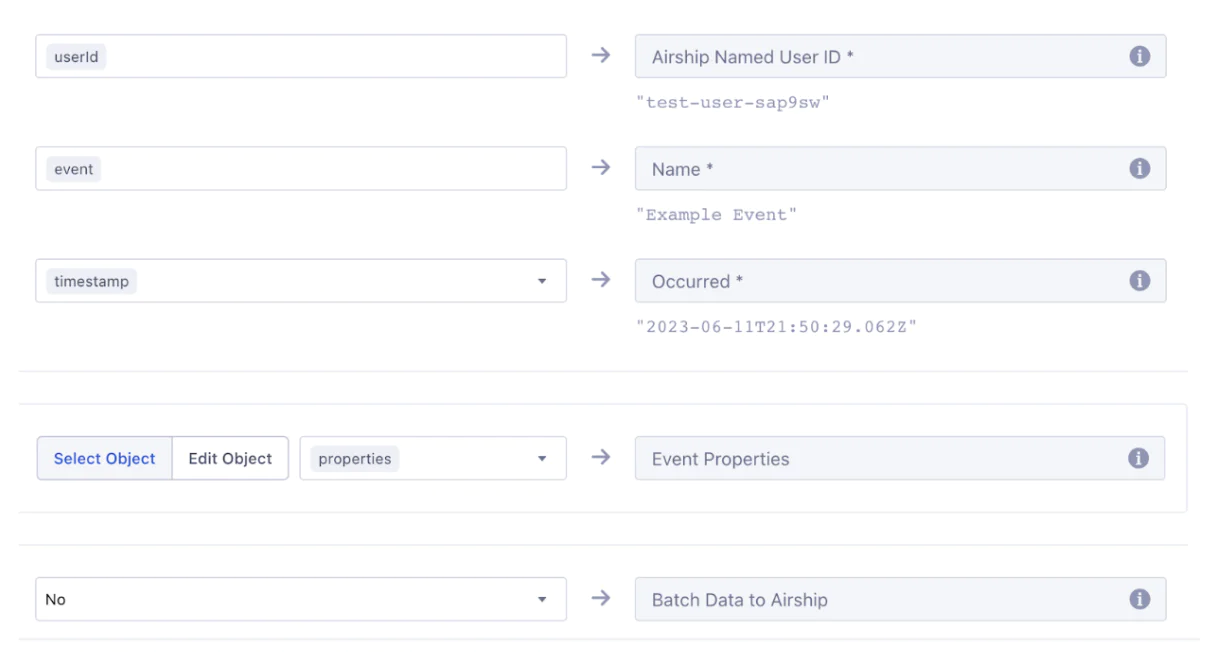Switch to Select Object mode
The width and height of the screenshot is (1226, 652).
[105, 458]
